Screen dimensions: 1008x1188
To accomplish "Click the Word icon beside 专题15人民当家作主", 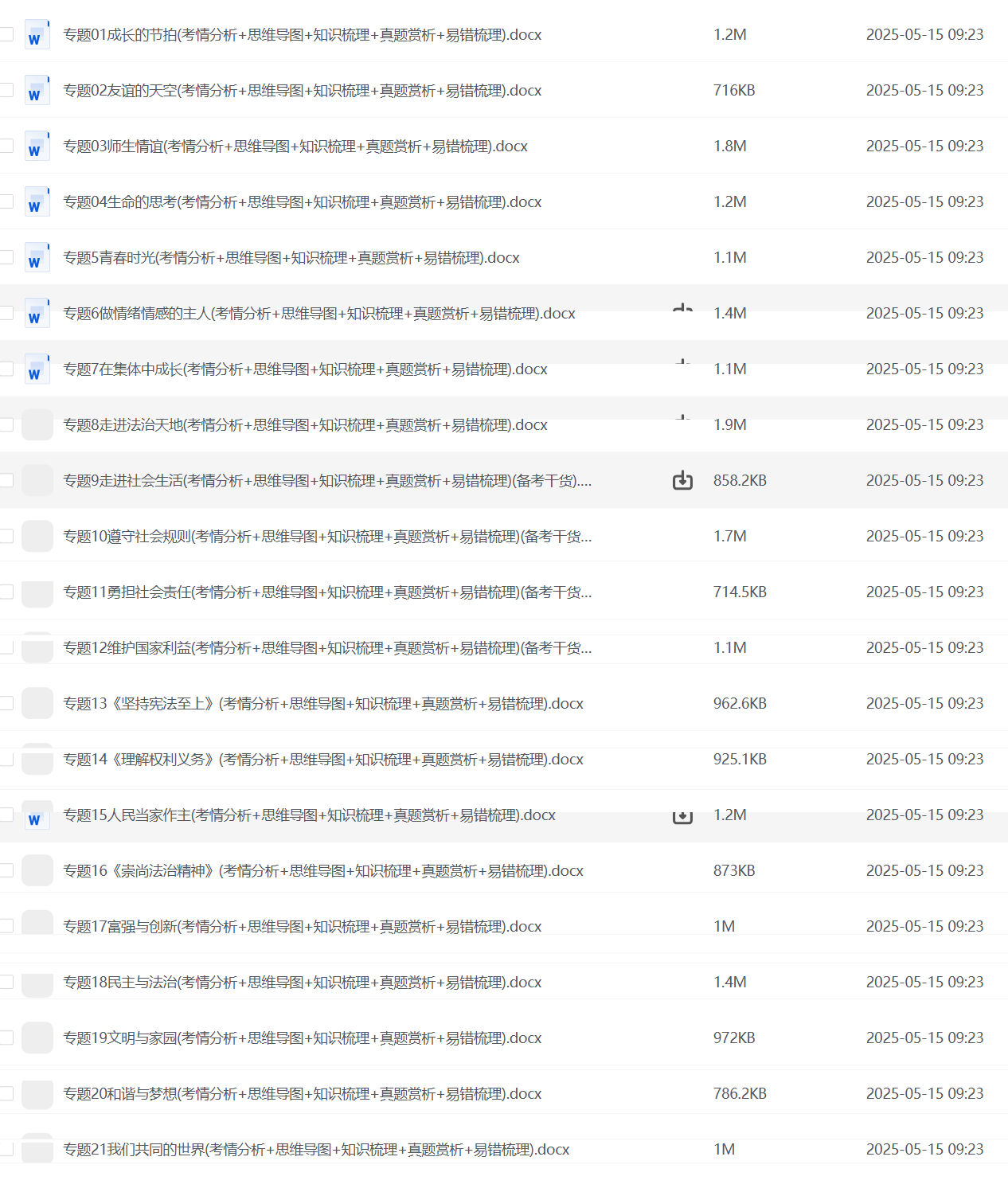I will [37, 815].
